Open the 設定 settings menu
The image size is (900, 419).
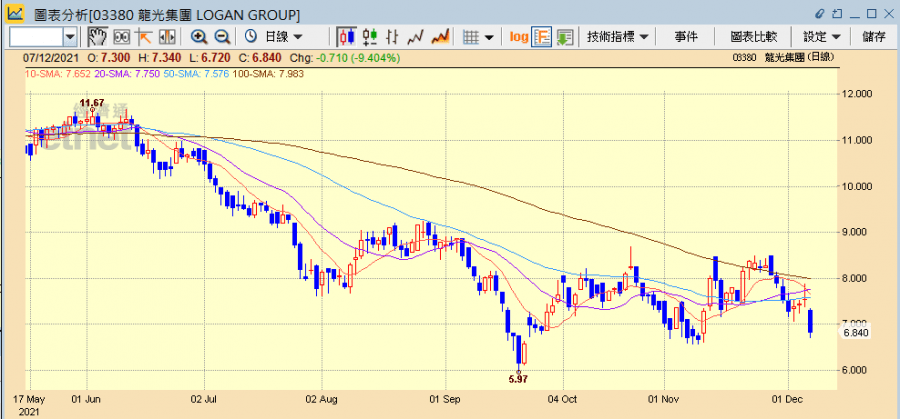click(821, 36)
